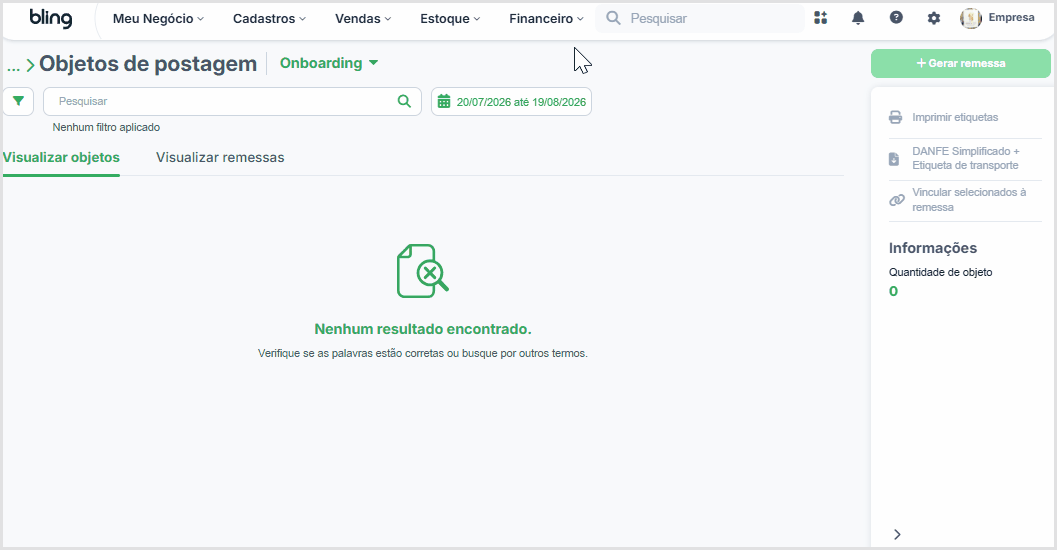
Task: Click Imprimir etiquetas
Action: [x=955, y=117]
